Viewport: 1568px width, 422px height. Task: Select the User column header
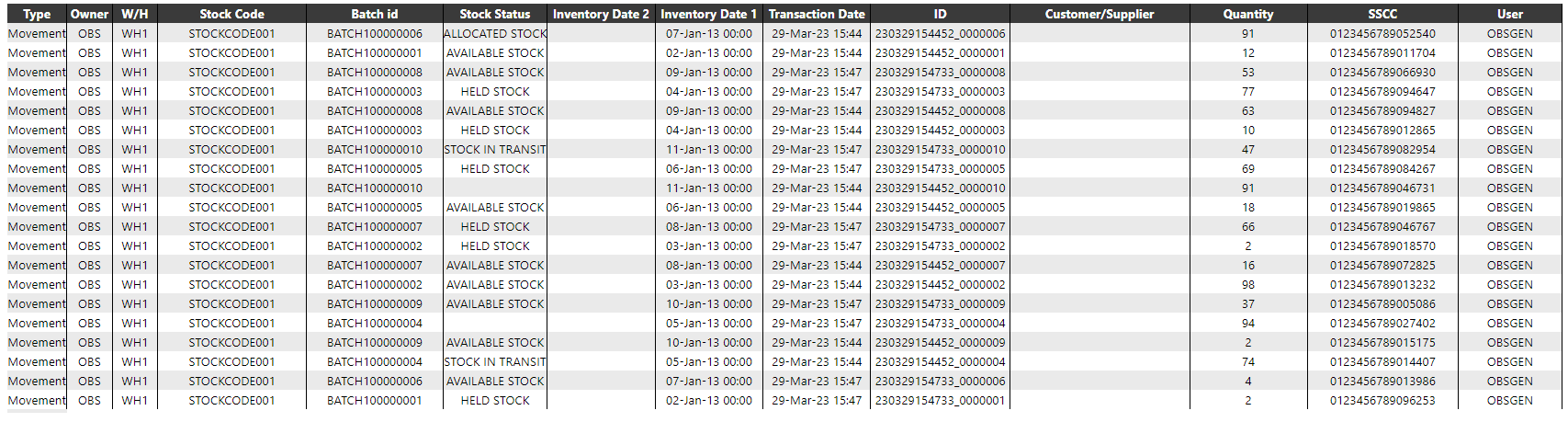point(1510,14)
